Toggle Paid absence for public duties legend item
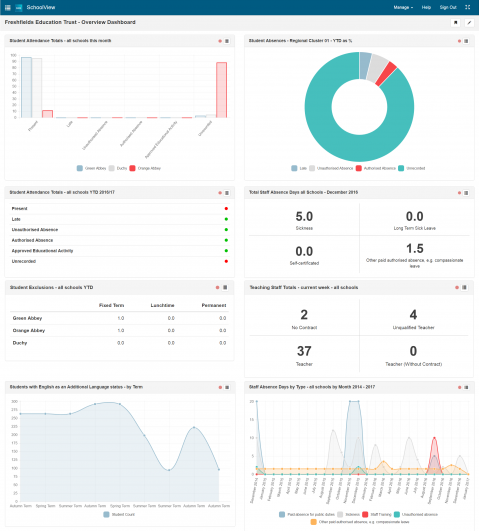Viewport: 479px width, 531px height. [307, 514]
